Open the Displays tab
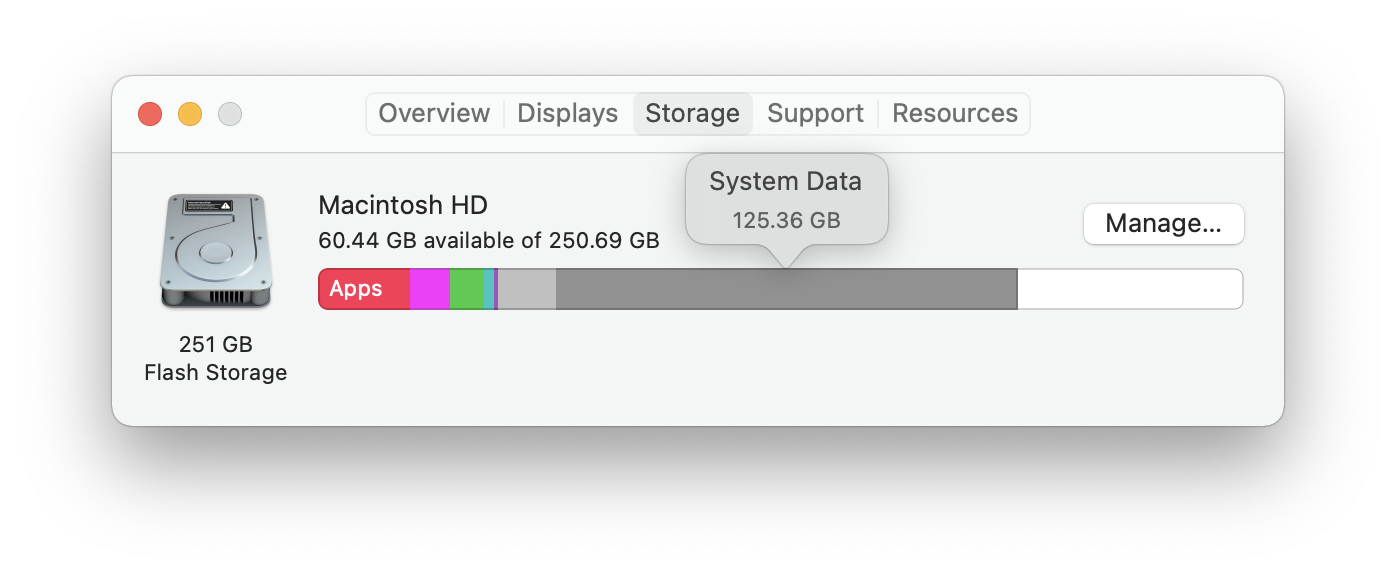1396x574 pixels. [x=567, y=114]
